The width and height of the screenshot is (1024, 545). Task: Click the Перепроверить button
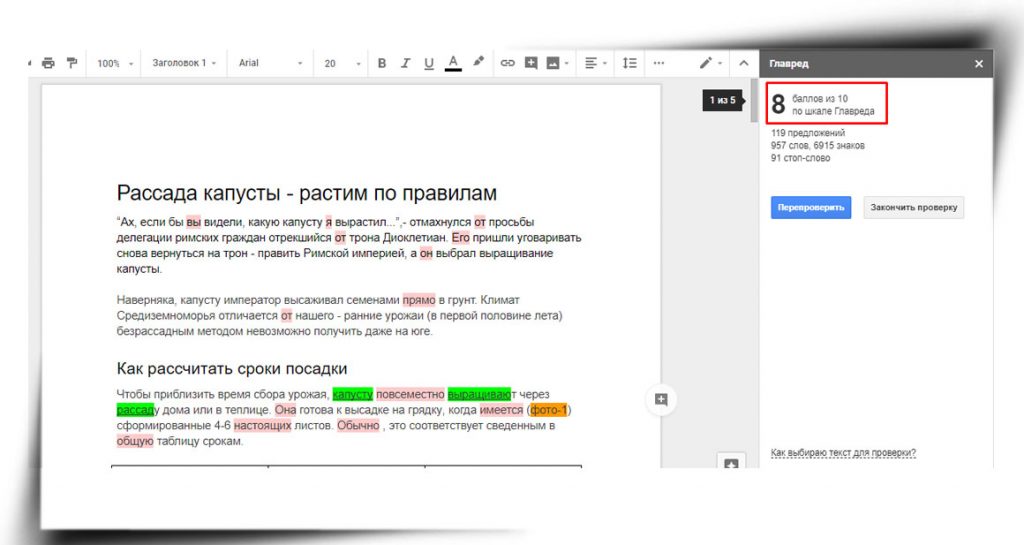tap(810, 208)
